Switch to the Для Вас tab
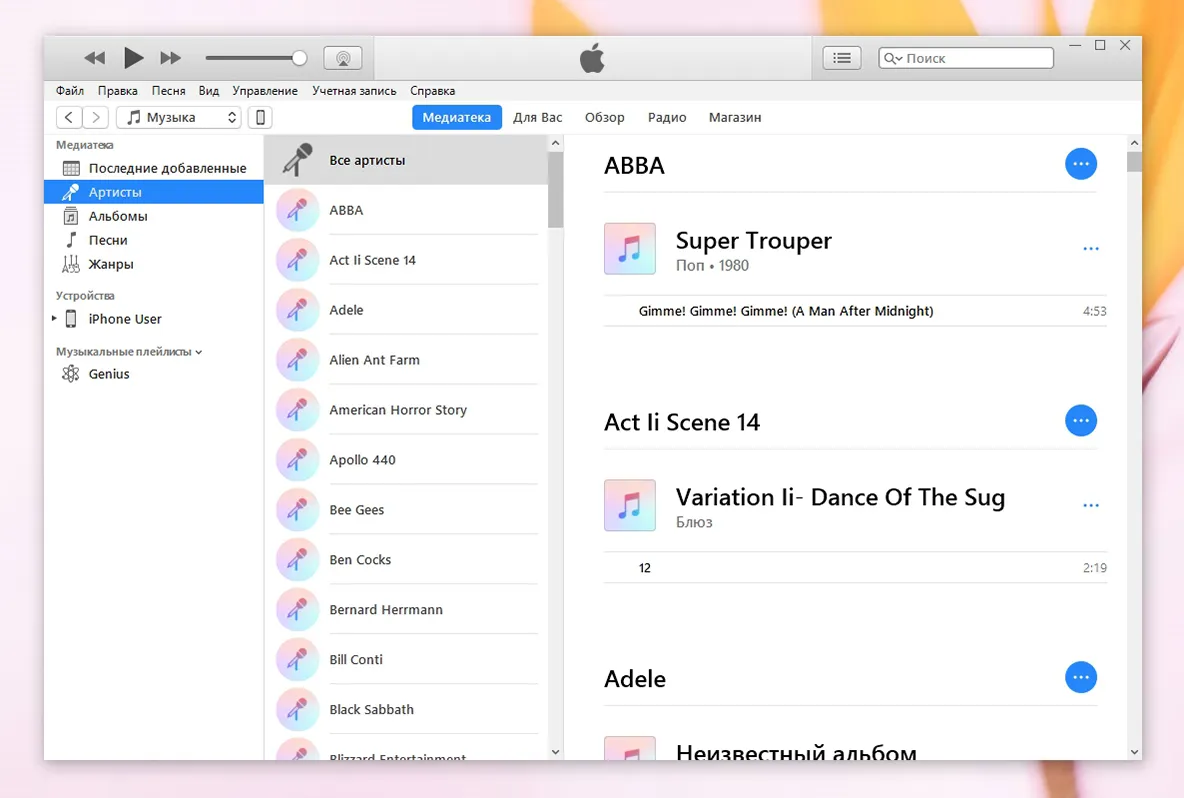This screenshot has height=798, width=1184. point(538,117)
